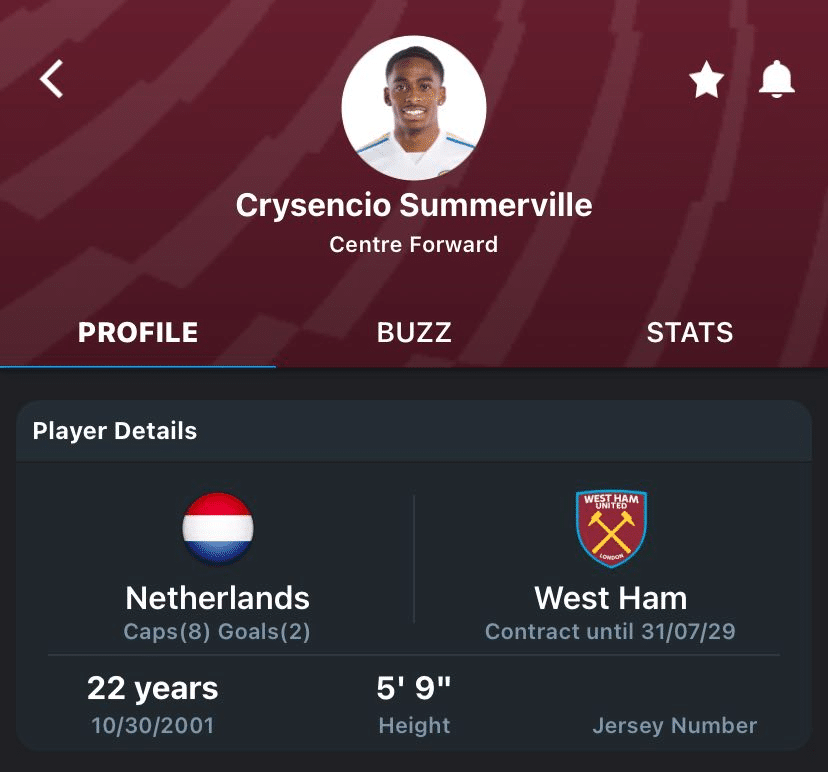Image resolution: width=828 pixels, height=772 pixels.
Task: Open the Netherlands national team link
Action: point(218,598)
